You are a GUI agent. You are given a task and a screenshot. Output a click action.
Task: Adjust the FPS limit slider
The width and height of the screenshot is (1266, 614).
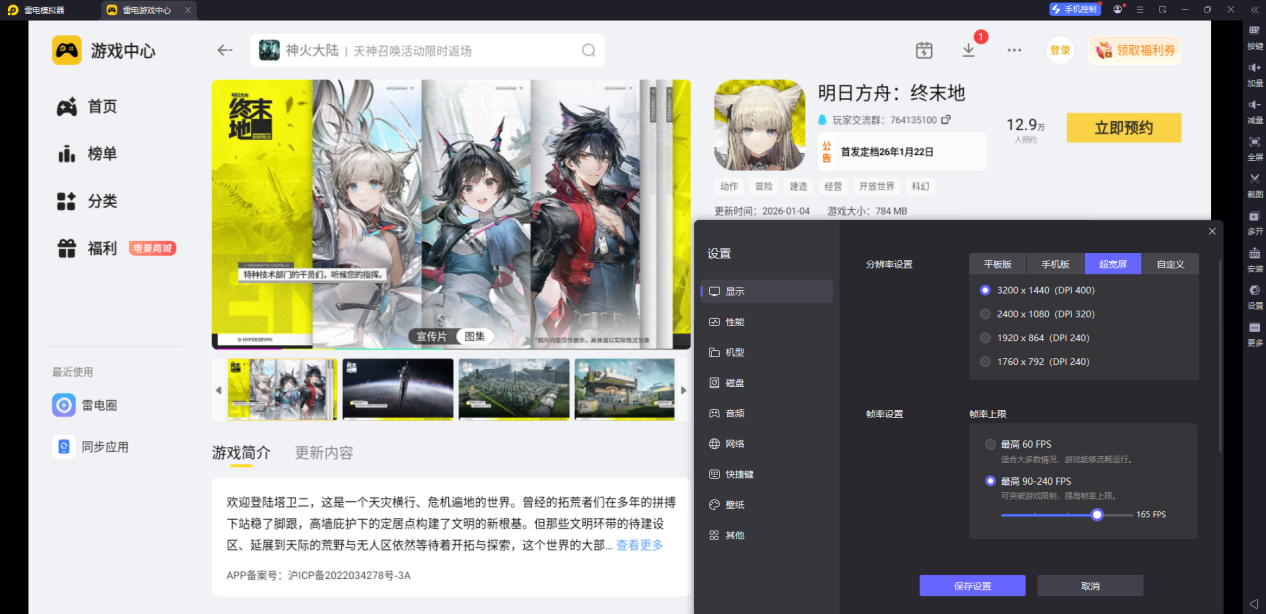tap(1097, 515)
